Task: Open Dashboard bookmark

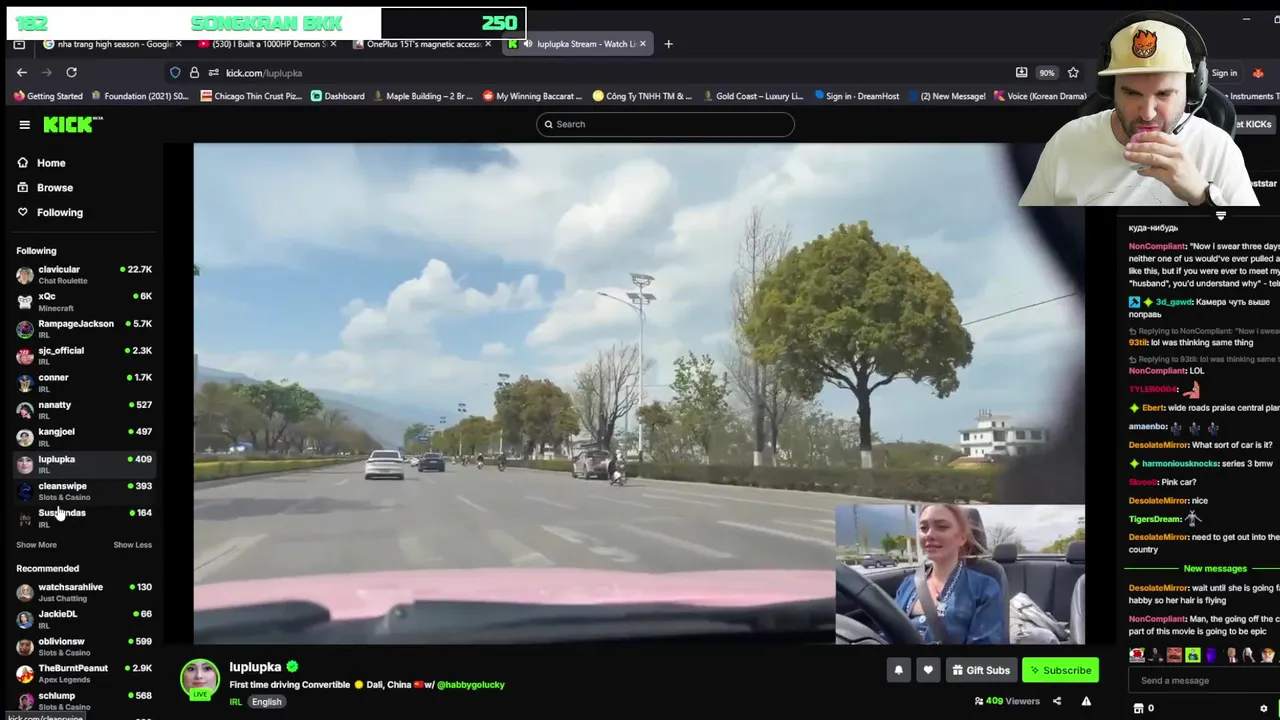Action: coord(337,96)
